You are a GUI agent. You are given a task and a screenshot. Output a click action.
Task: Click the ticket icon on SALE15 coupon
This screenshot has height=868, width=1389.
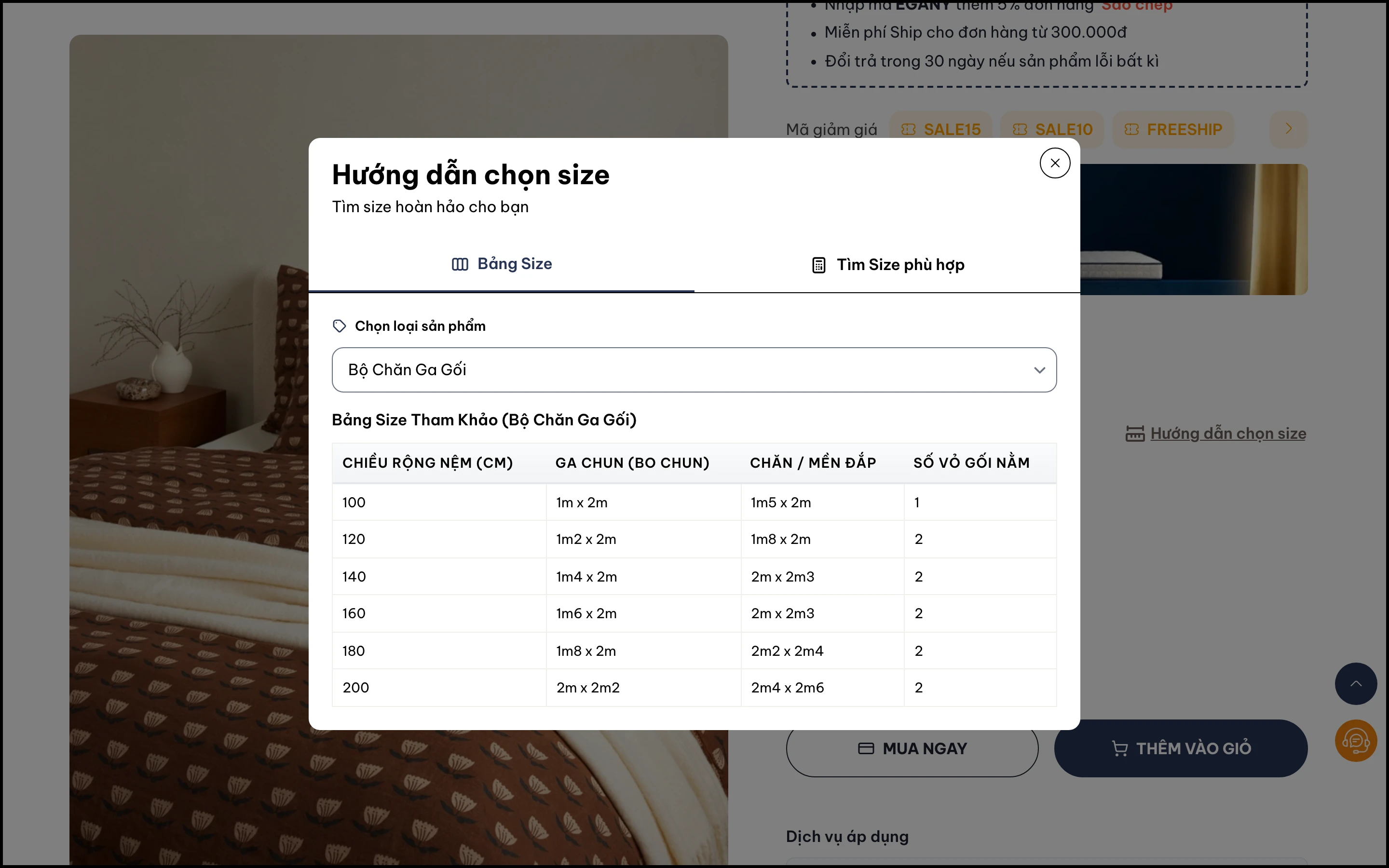[908, 130]
